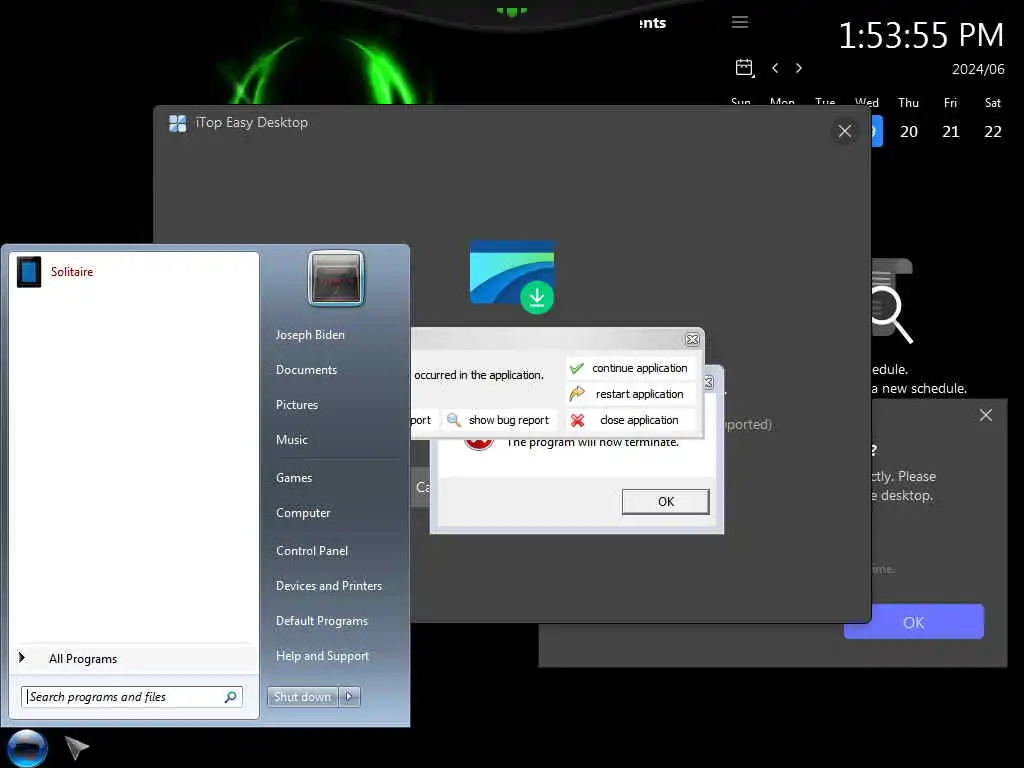This screenshot has height=768, width=1024.
Task: Open Computer from Start menu
Action: 303,513
